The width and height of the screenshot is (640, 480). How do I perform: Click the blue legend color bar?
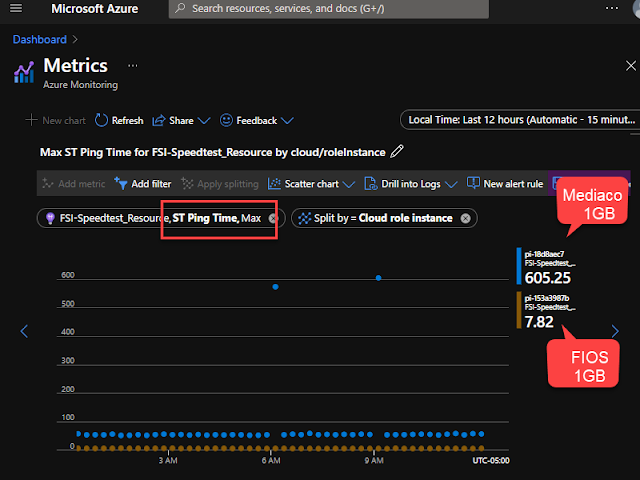(519, 266)
